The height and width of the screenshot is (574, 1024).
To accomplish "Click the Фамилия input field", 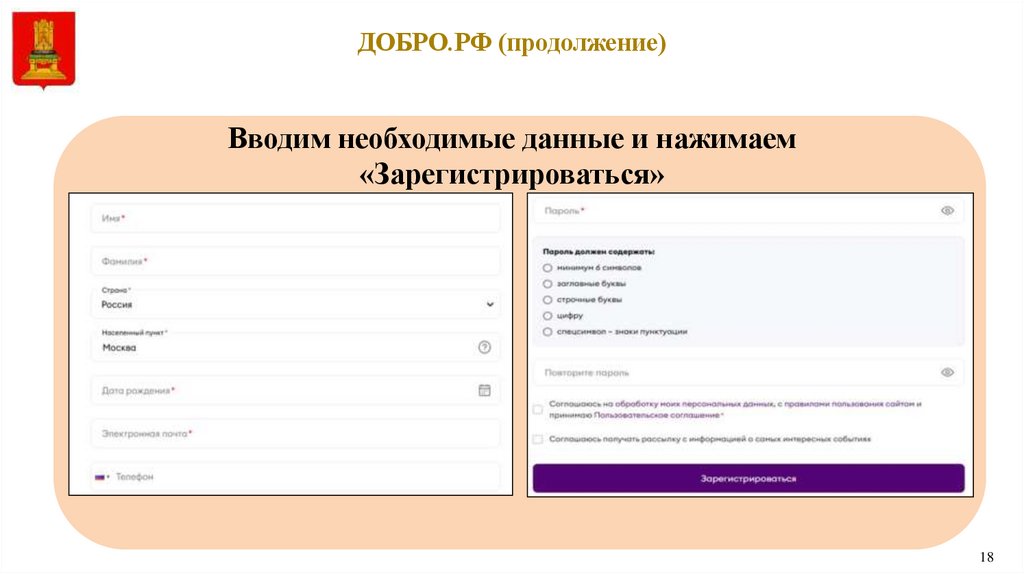I will point(295,261).
